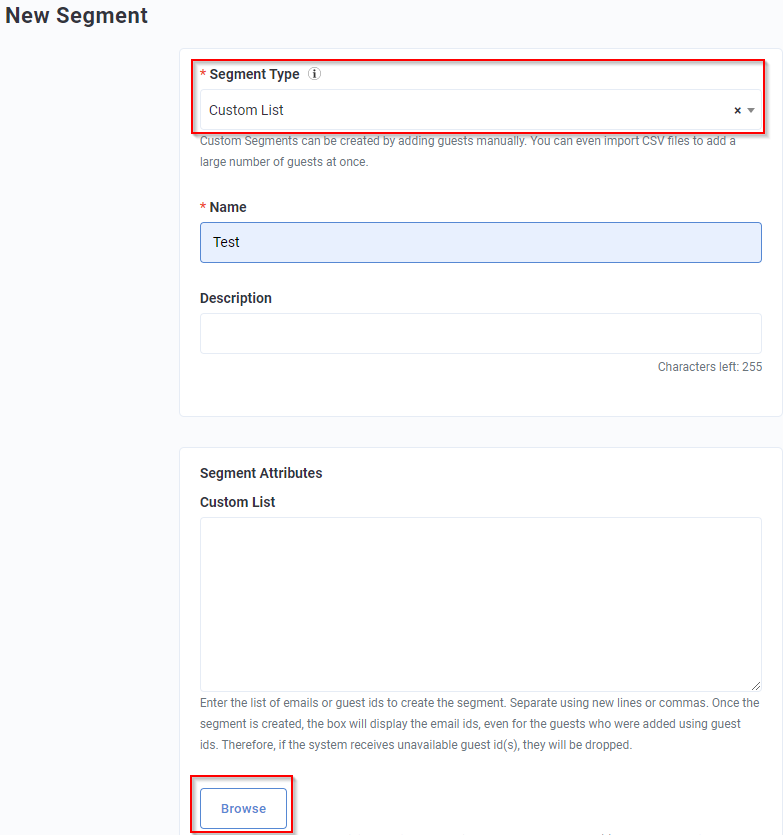Click the dropdown caret next to the x icon
783x835 pixels.
(x=751, y=110)
